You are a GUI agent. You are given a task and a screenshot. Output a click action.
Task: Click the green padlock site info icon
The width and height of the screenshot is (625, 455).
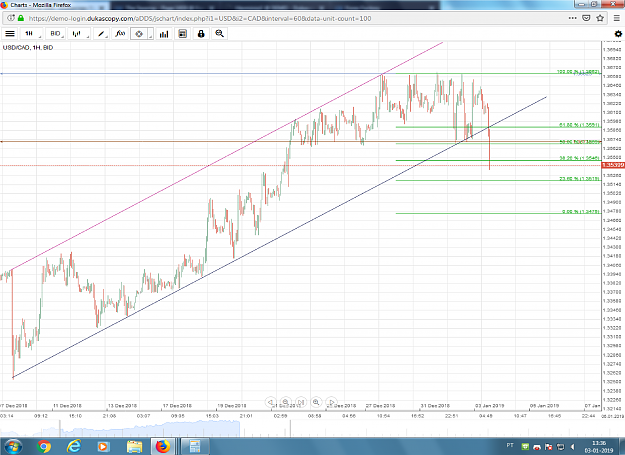pos(21,18)
